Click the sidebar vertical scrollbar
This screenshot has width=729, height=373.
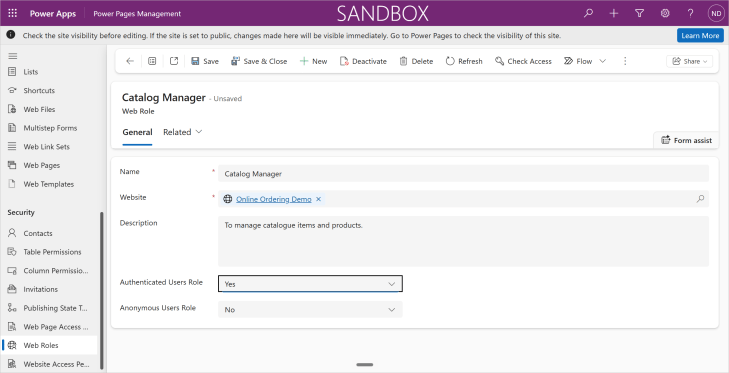tap(102, 290)
